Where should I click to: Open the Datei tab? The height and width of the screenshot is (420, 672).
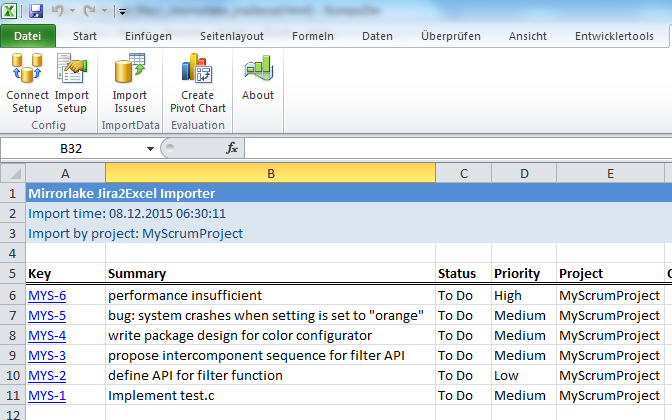[28, 36]
